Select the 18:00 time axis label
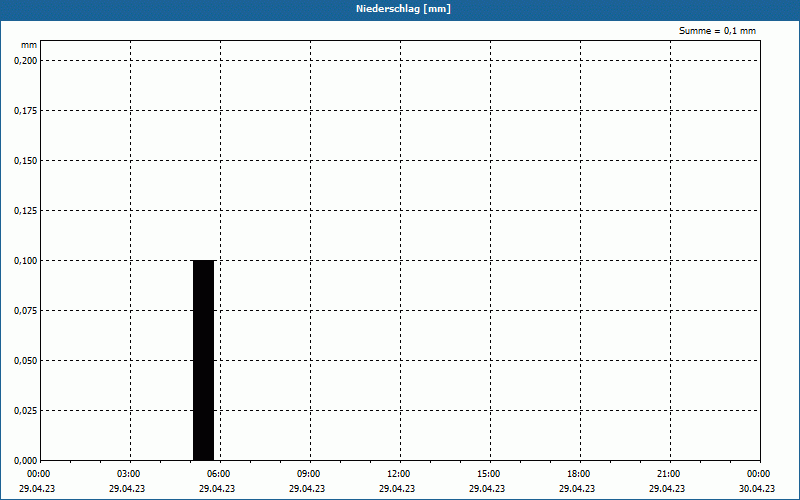 [579, 474]
